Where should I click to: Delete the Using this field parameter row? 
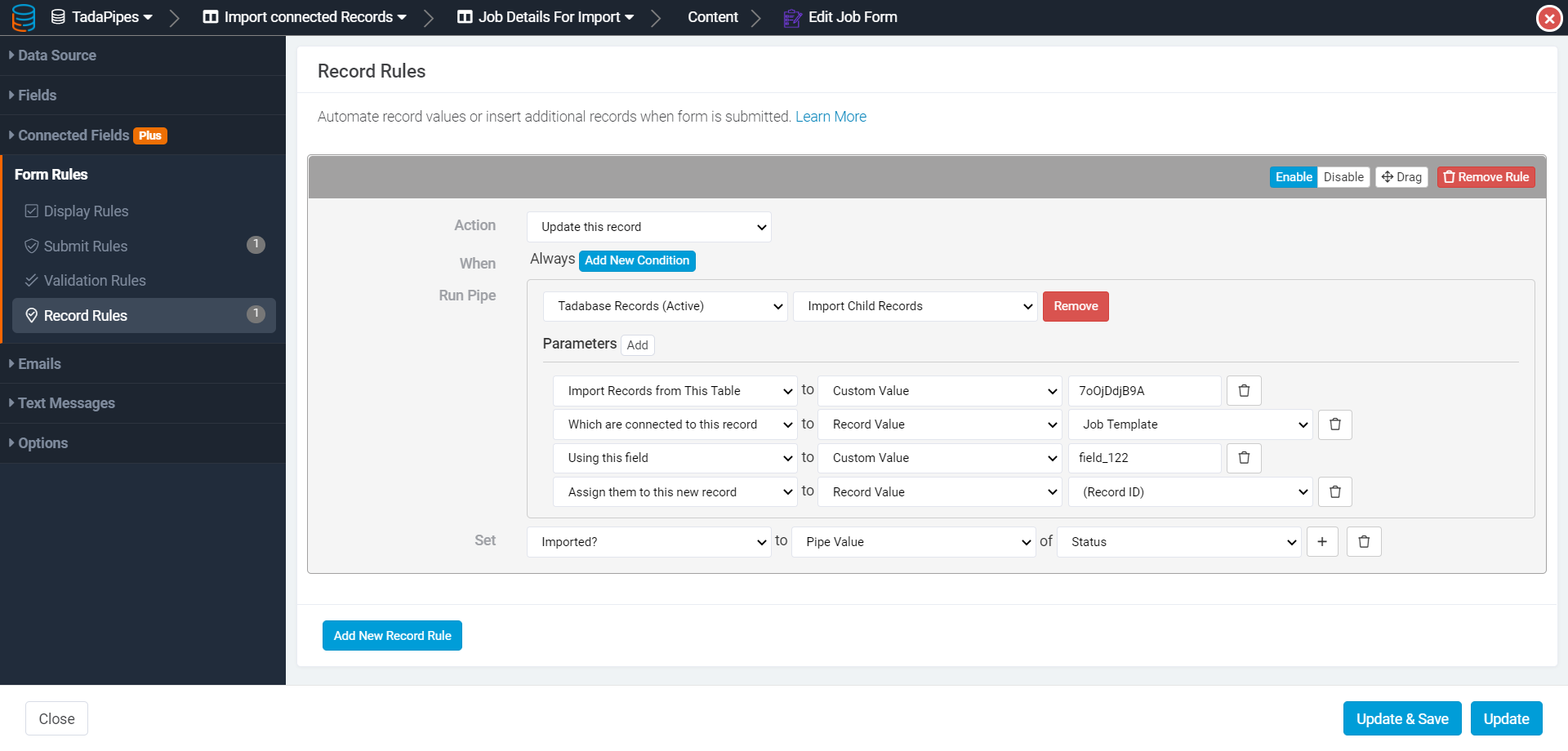point(1244,458)
